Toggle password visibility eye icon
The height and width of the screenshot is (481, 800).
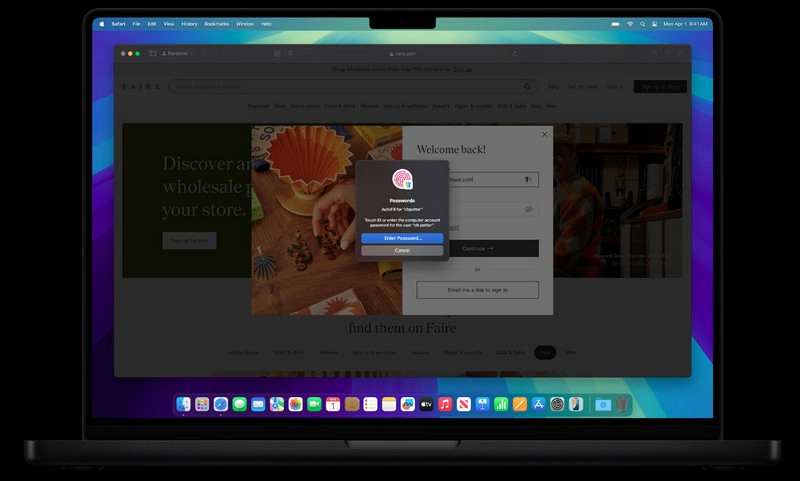tap(529, 210)
